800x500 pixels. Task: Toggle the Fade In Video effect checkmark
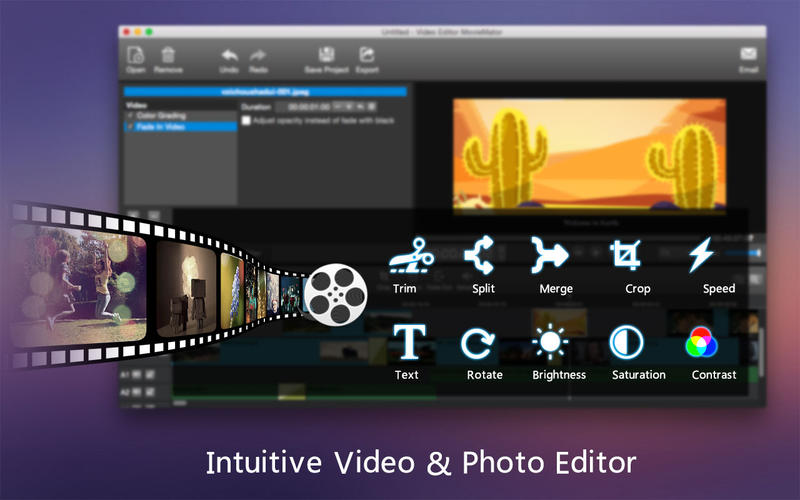pos(130,127)
